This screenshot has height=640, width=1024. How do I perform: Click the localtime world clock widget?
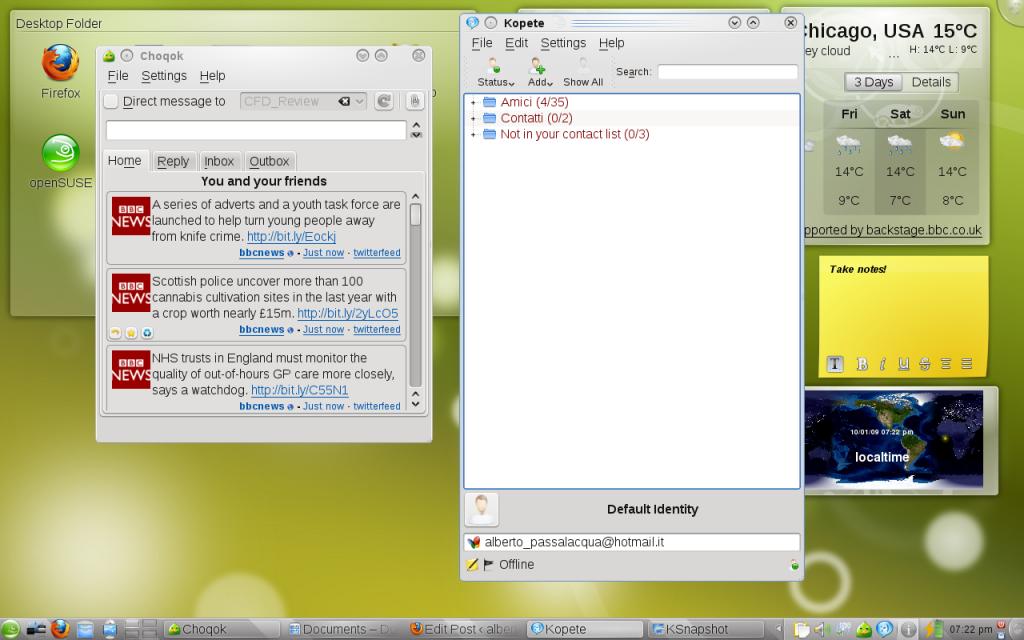coord(893,440)
